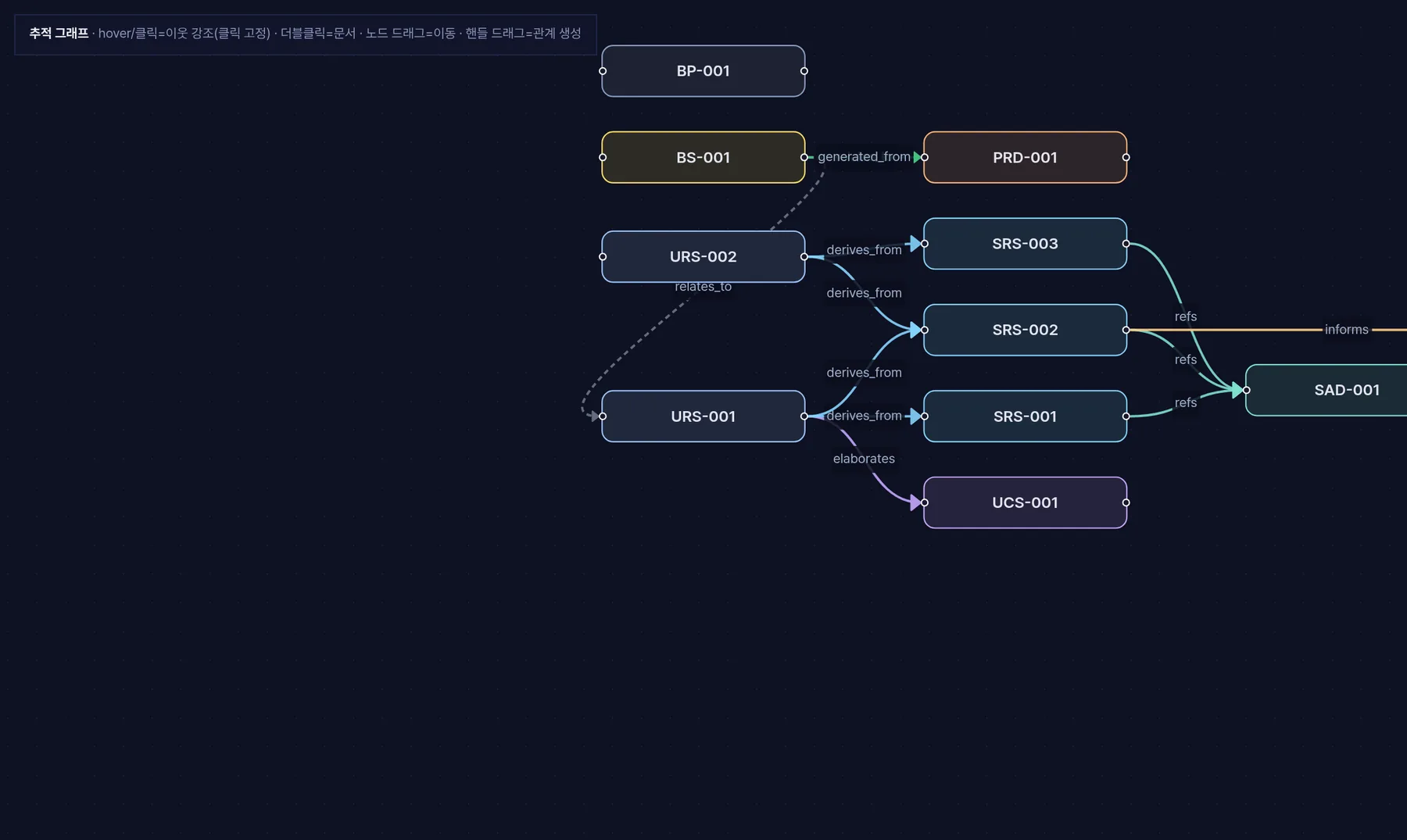Click right handle of SRS-001 node
Image resolution: width=1407 pixels, height=840 pixels.
coord(1126,416)
